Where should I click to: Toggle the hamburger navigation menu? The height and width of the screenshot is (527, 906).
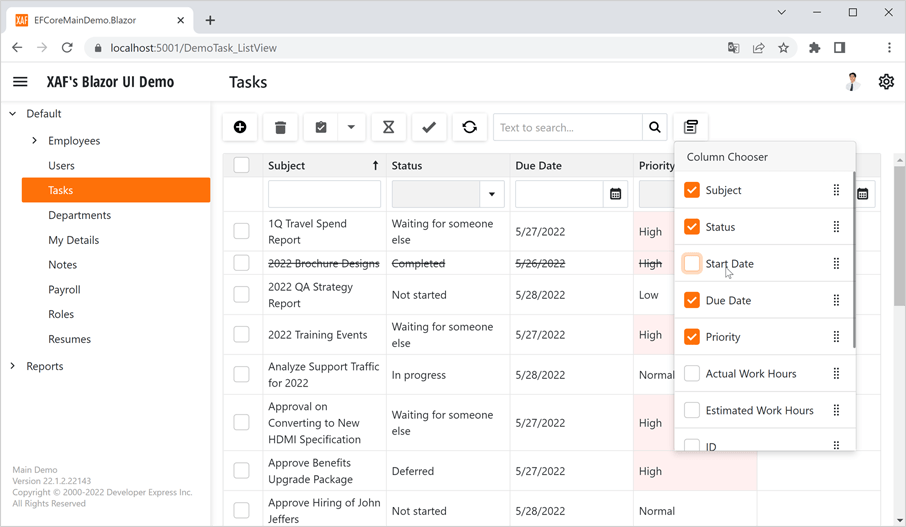pyautogui.click(x=20, y=82)
